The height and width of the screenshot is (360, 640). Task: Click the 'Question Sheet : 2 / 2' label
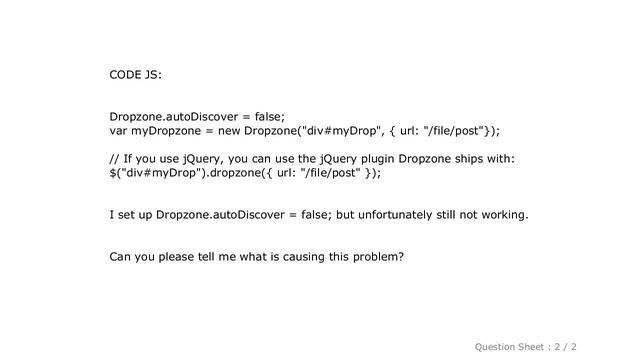click(x=525, y=347)
